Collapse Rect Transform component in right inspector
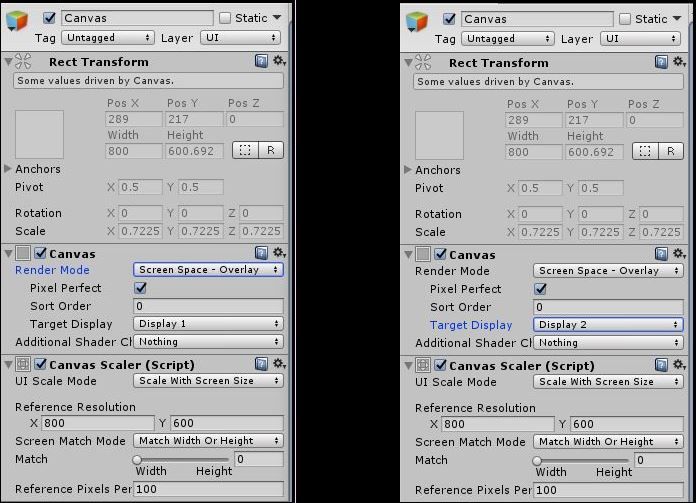This screenshot has width=696, height=503. pos(408,63)
